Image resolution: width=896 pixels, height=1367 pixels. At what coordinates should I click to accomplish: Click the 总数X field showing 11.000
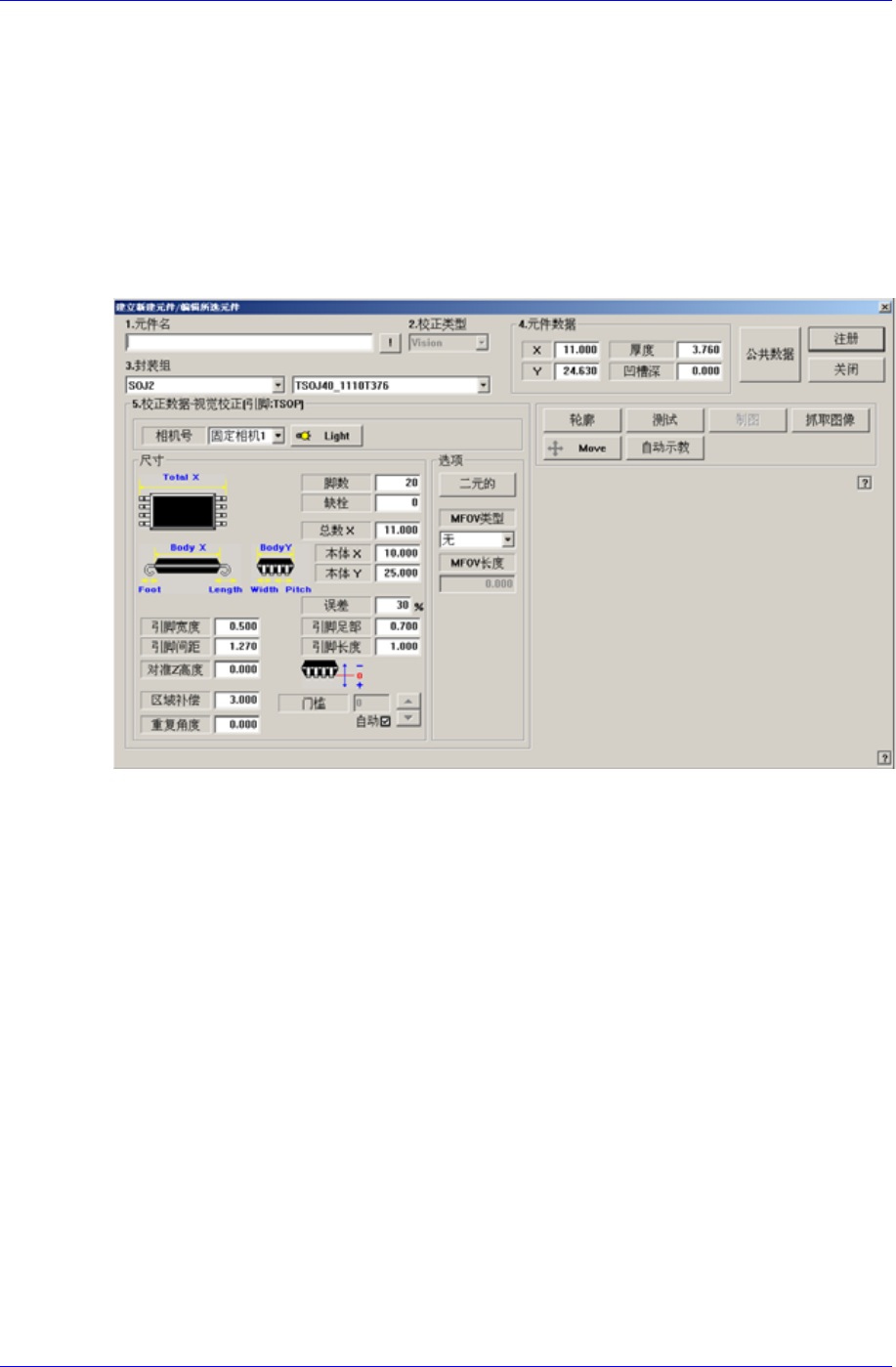(399, 531)
